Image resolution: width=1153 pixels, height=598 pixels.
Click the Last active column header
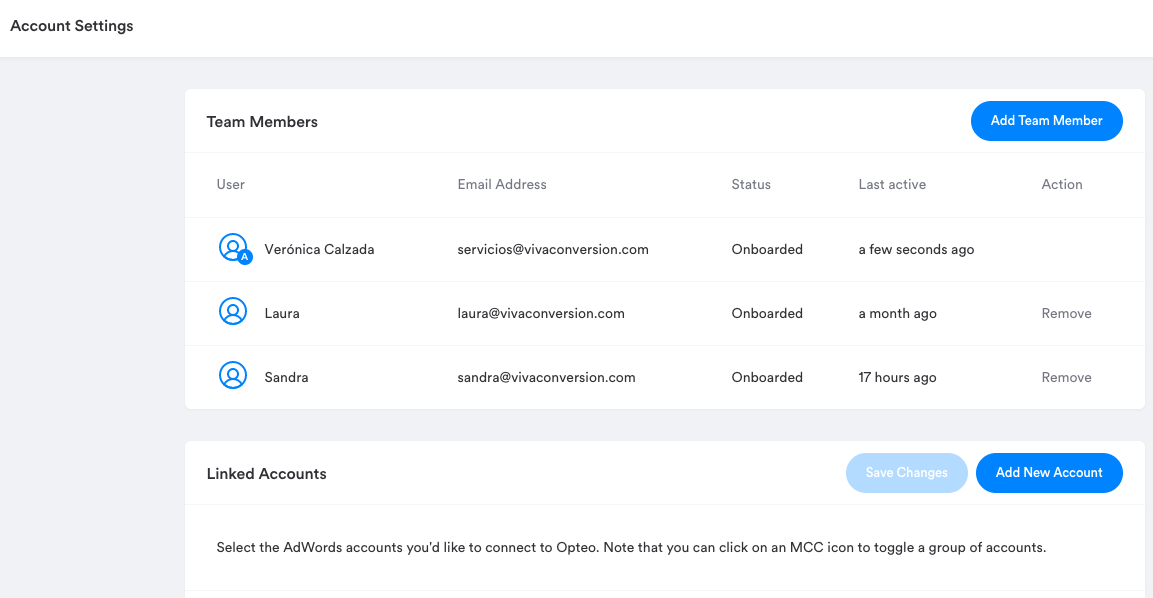(x=892, y=185)
